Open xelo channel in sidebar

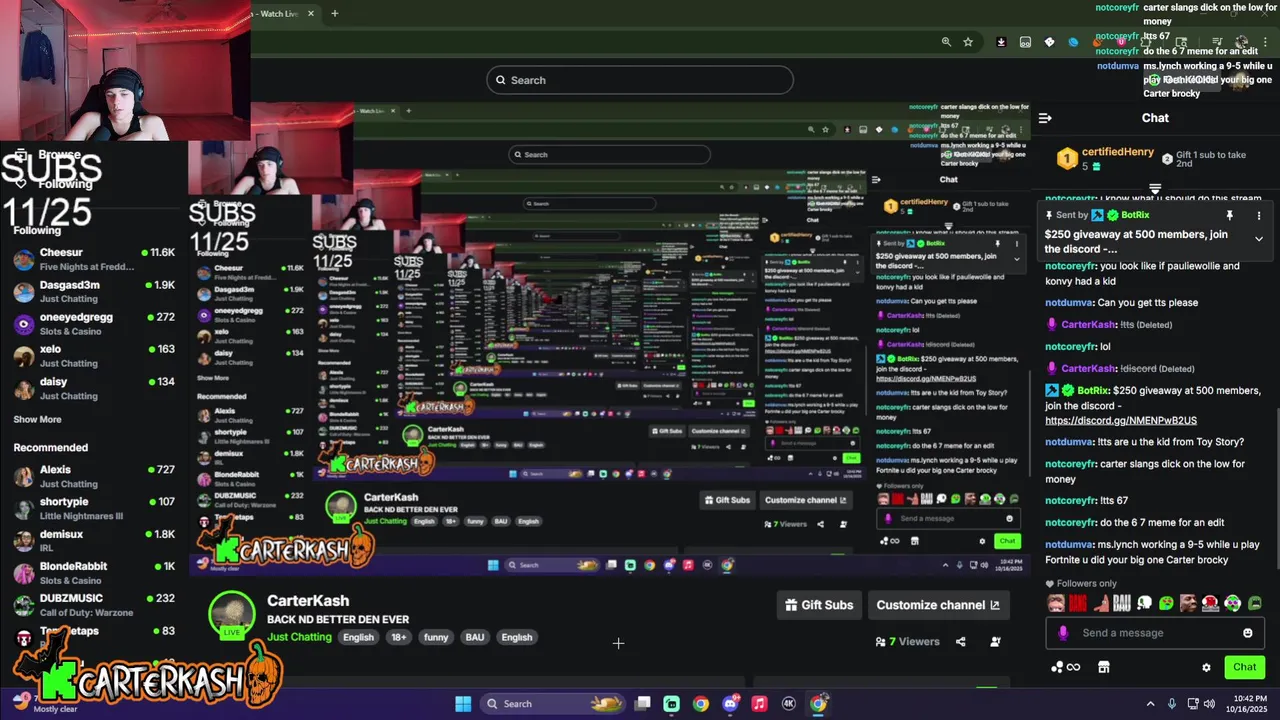(x=95, y=356)
